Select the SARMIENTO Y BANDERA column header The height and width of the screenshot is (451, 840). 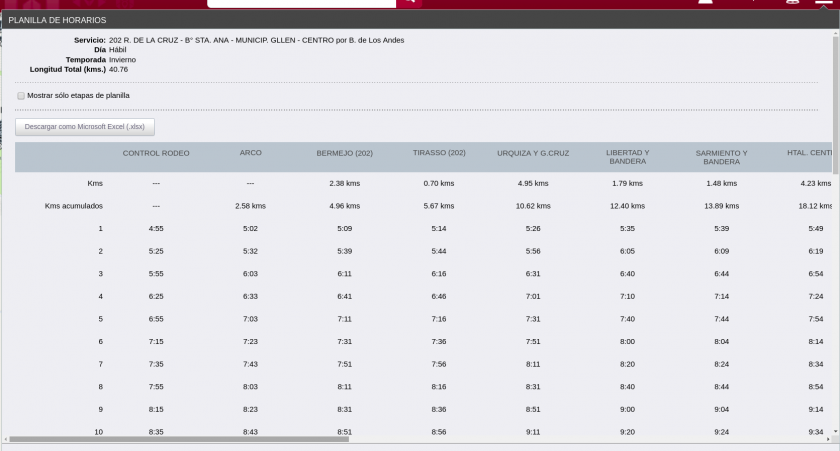pyautogui.click(x=721, y=157)
